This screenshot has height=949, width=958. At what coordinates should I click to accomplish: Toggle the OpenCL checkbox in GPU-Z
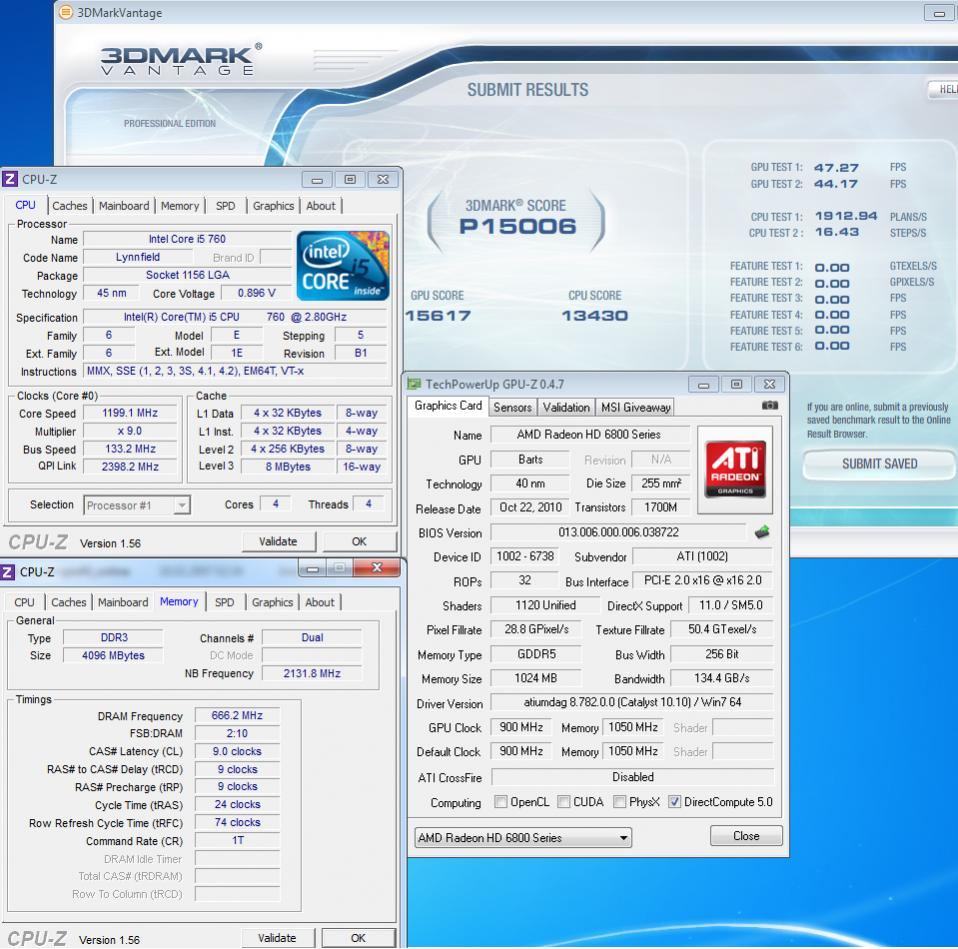(x=500, y=802)
